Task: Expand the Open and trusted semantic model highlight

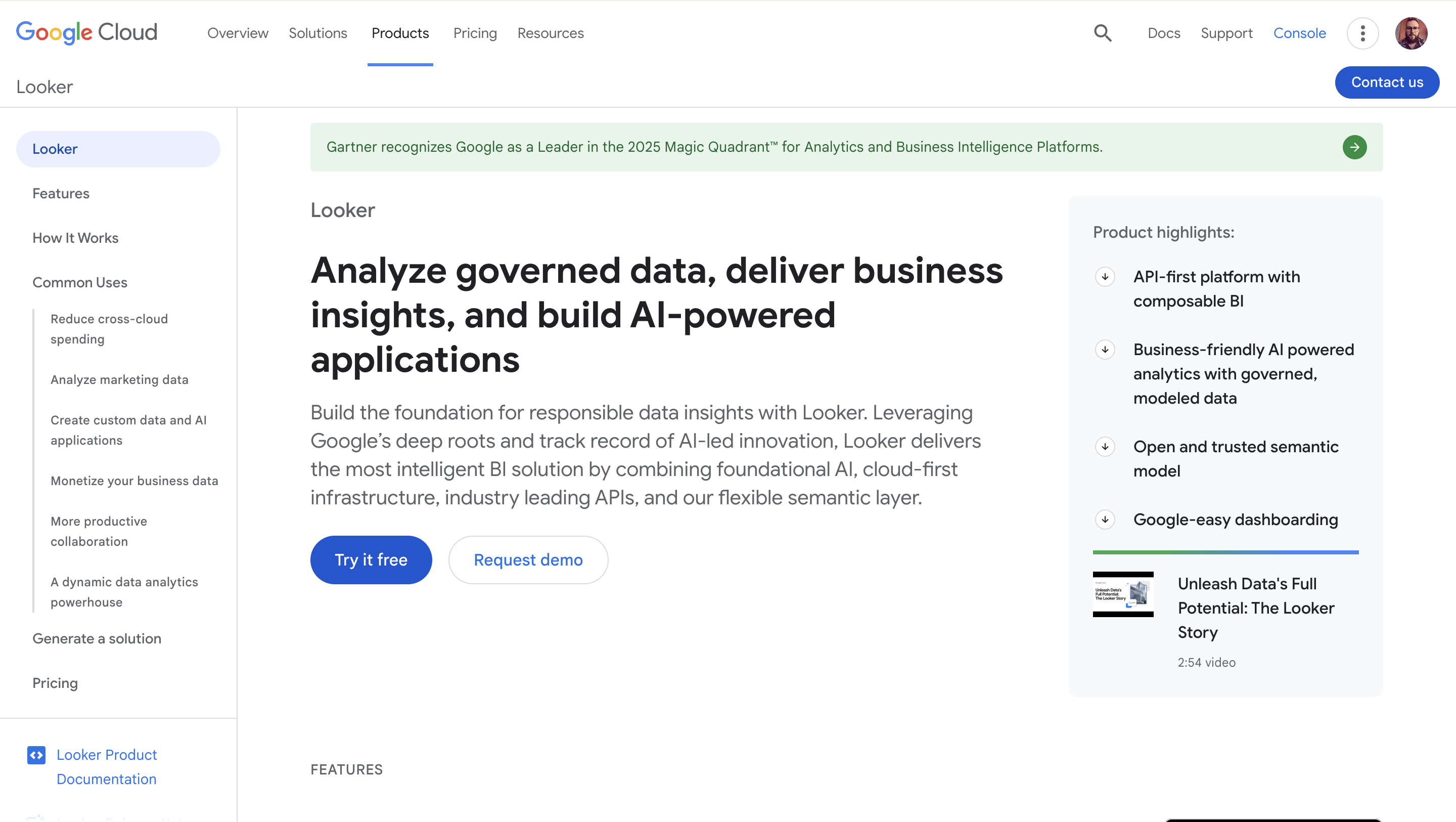Action: coord(1105,446)
